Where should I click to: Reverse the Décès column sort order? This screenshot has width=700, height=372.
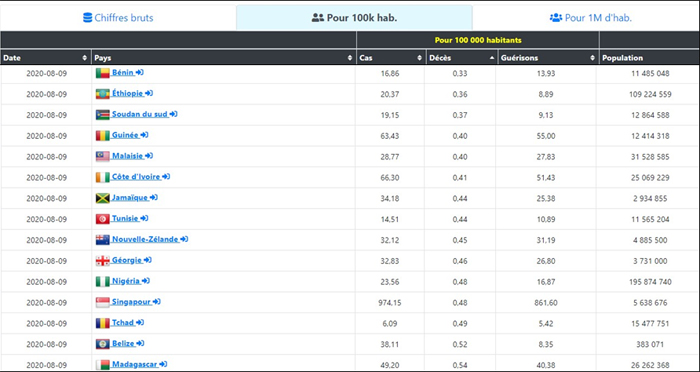pyautogui.click(x=492, y=58)
